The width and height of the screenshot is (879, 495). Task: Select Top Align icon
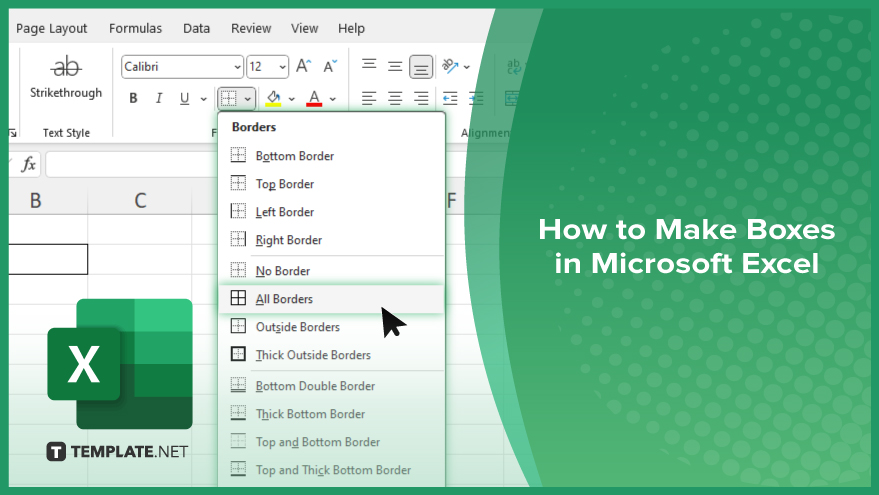[369, 66]
